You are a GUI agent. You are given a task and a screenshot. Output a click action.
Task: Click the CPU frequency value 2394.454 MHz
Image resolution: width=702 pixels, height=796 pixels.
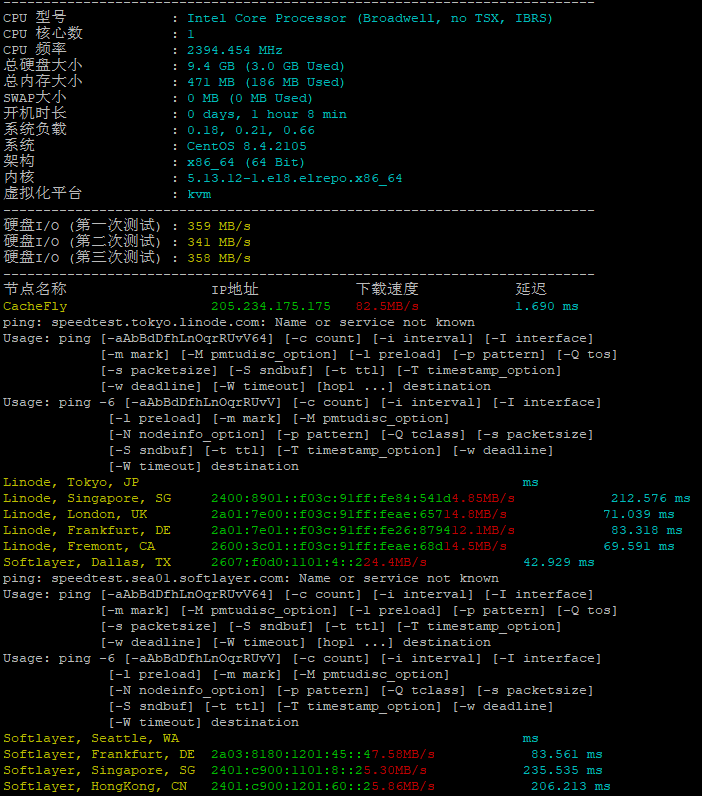point(235,50)
